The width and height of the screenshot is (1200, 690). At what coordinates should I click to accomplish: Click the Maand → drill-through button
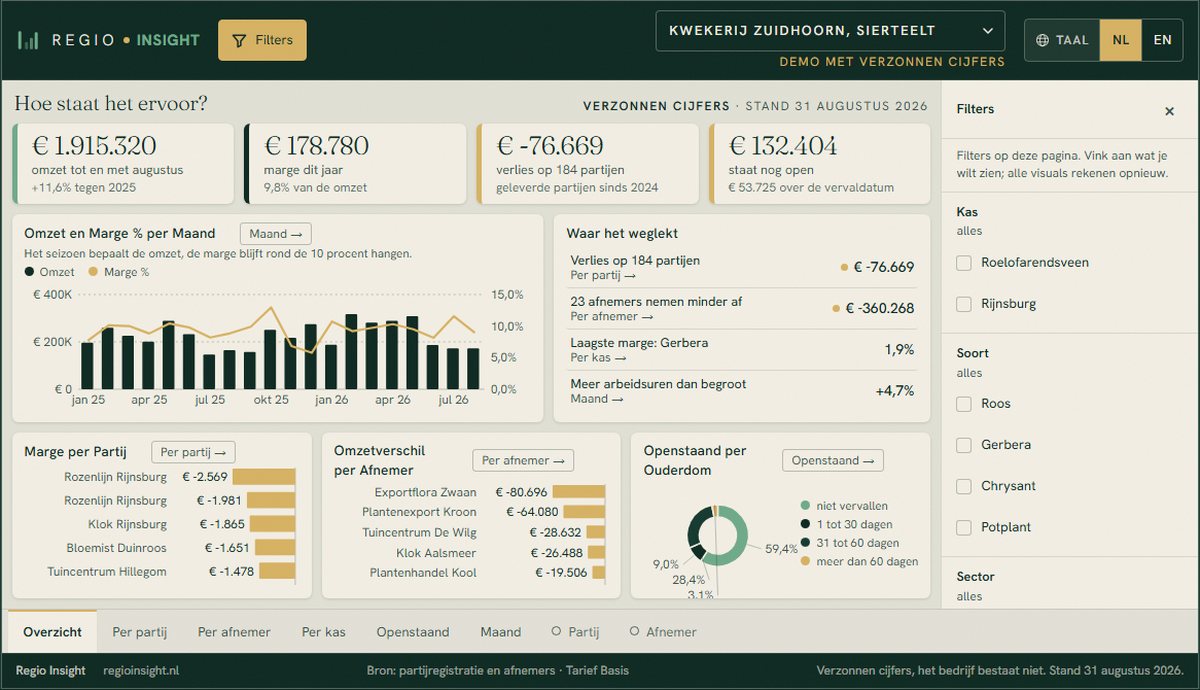pyautogui.click(x=276, y=234)
